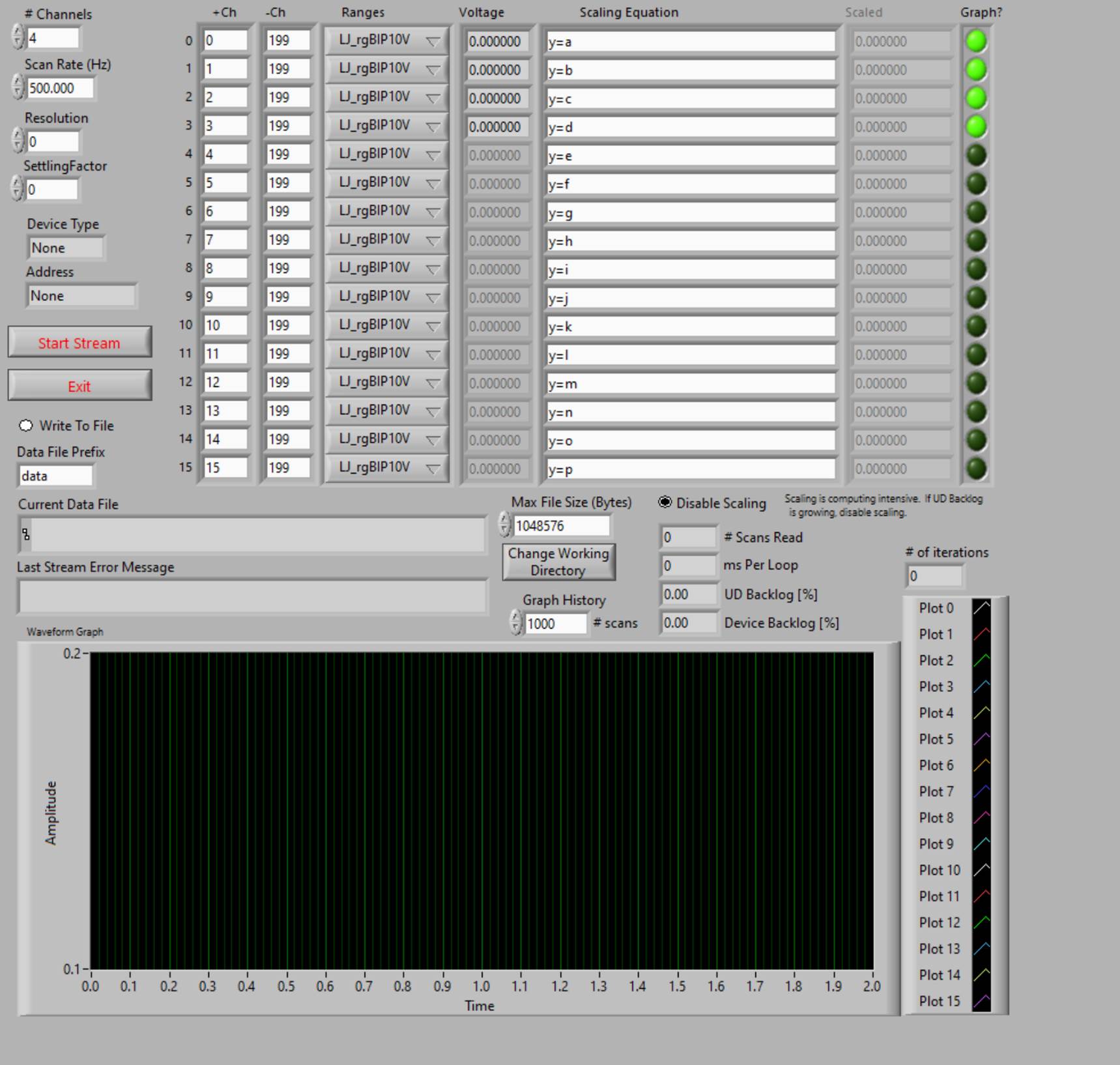1120x1065 pixels.
Task: Enable the Graph? LED for channel row 12
Action: click(976, 383)
